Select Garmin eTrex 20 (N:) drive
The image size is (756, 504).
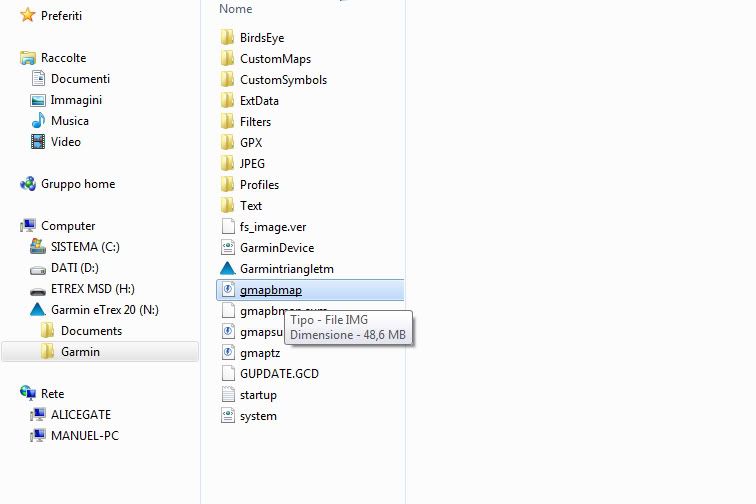click(105, 310)
